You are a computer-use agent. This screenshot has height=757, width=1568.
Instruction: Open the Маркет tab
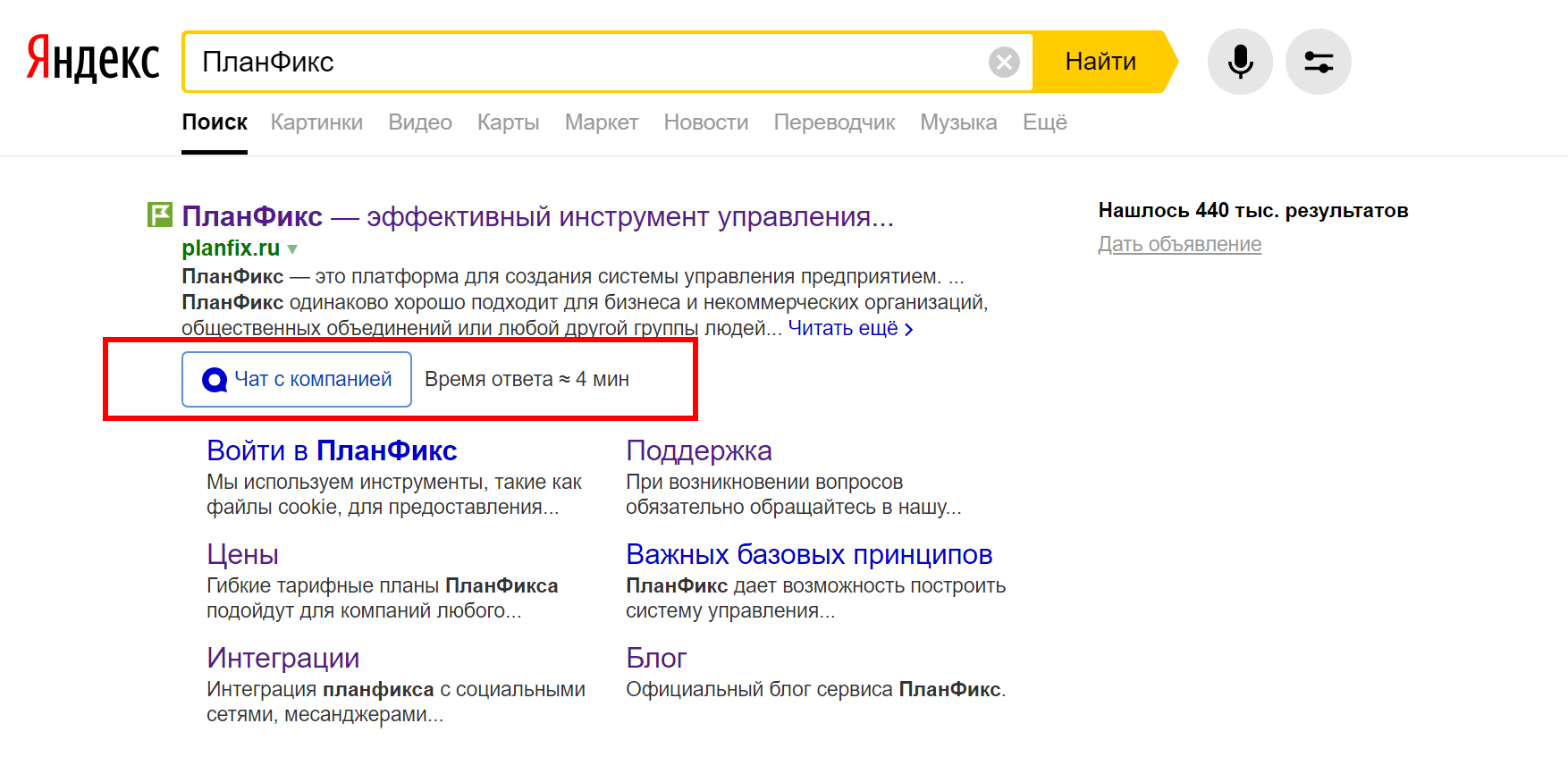coord(602,122)
